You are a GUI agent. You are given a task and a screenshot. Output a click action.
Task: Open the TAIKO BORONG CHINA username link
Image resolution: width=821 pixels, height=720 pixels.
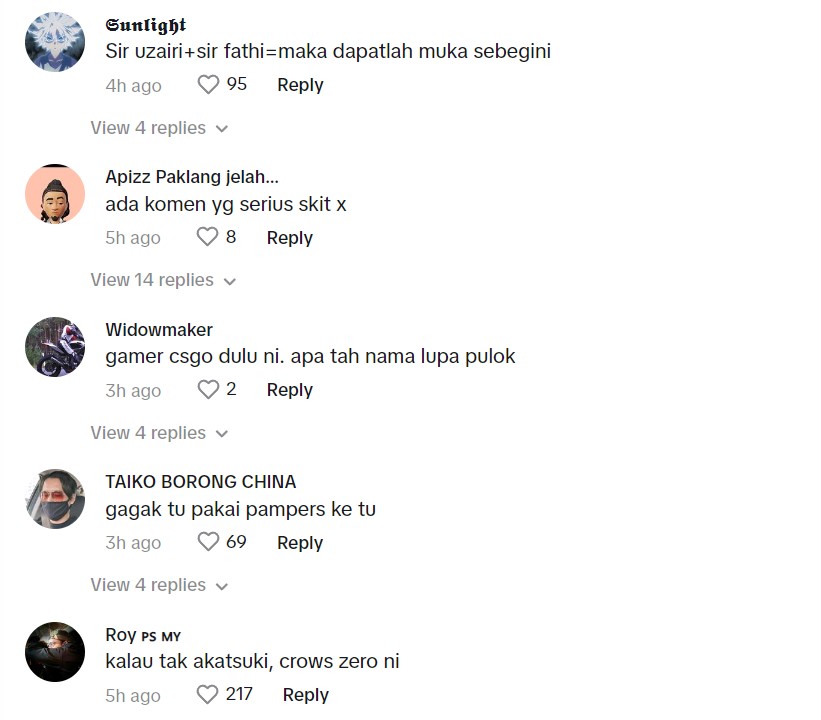(201, 482)
